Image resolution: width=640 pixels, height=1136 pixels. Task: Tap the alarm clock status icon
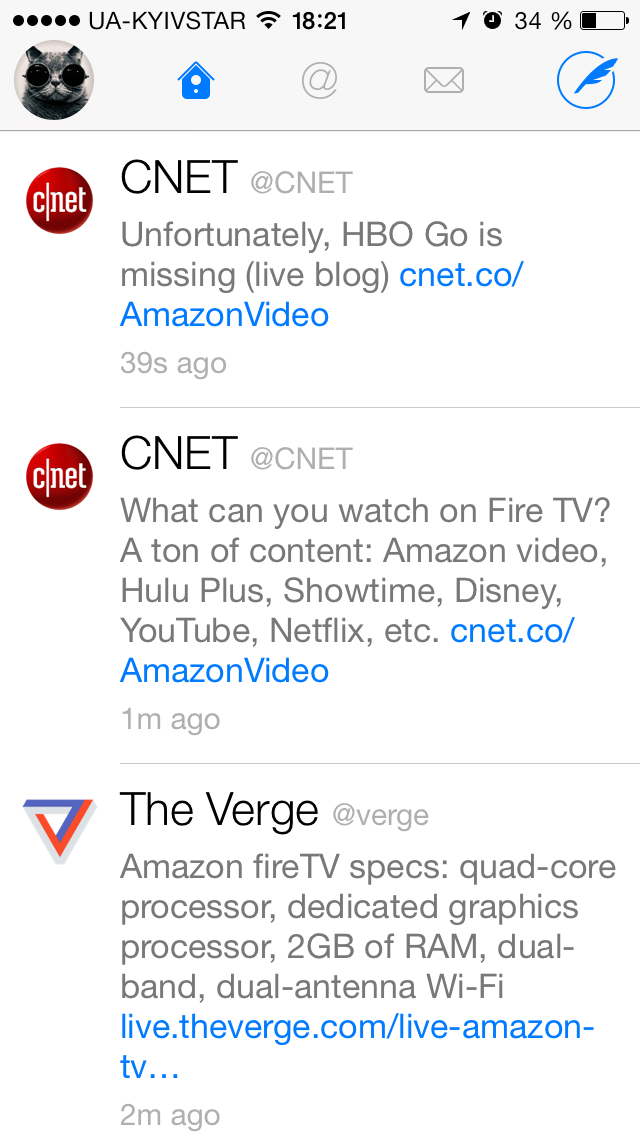(492, 20)
